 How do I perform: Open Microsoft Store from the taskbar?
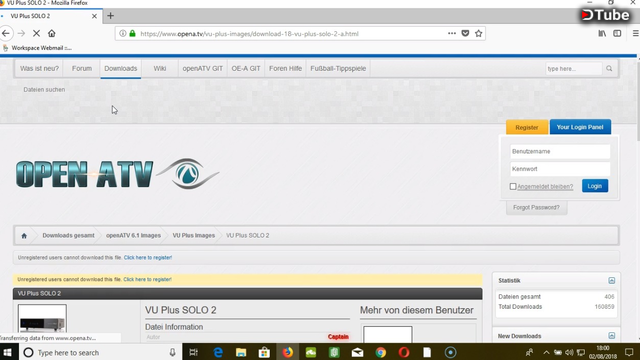pyautogui.click(x=264, y=352)
